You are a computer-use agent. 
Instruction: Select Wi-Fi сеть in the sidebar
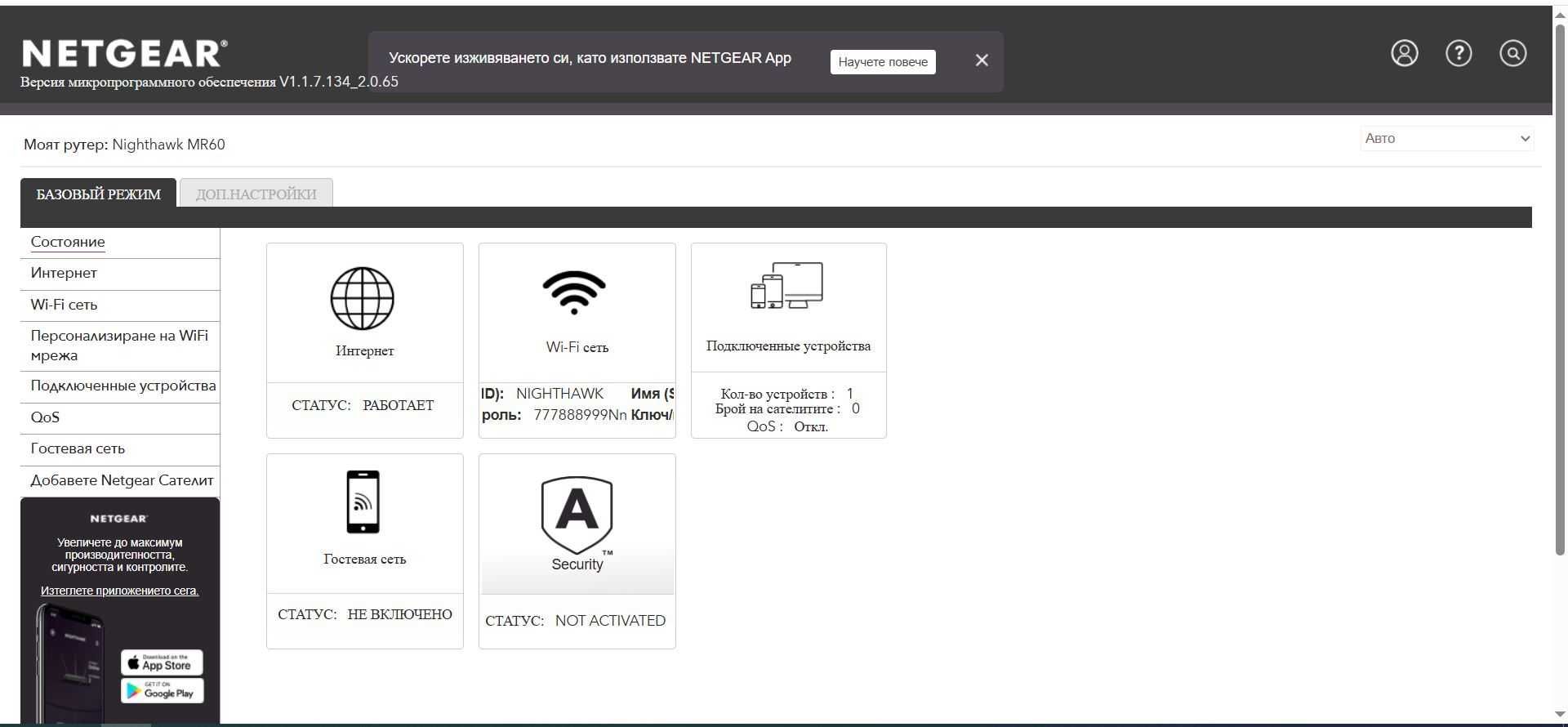pyautogui.click(x=64, y=305)
